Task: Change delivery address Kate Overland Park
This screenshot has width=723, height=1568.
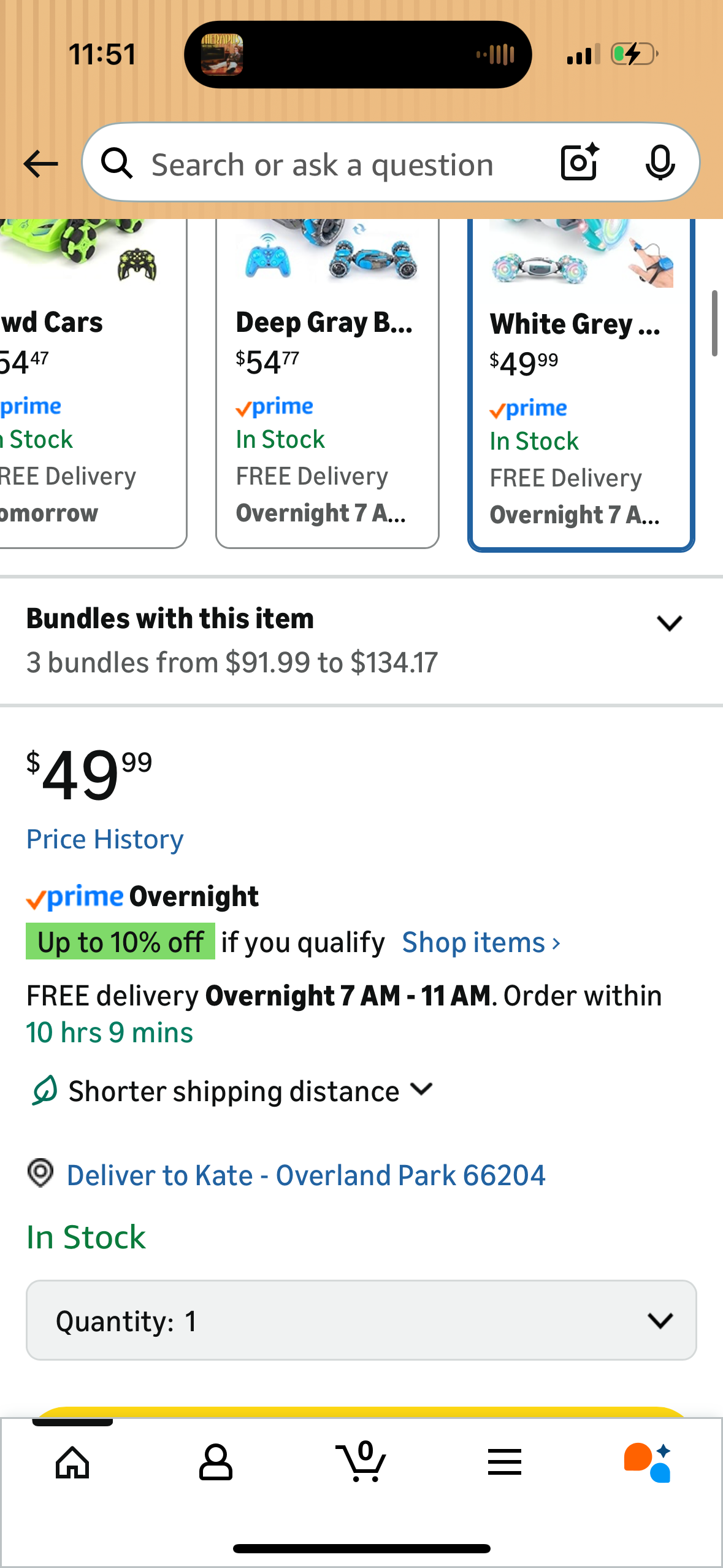Action: [x=305, y=1175]
